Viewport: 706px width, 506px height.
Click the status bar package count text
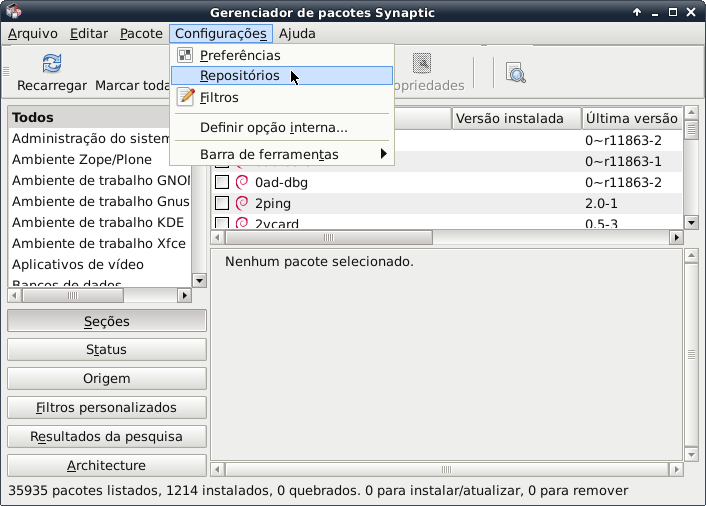pyautogui.click(x=318, y=490)
